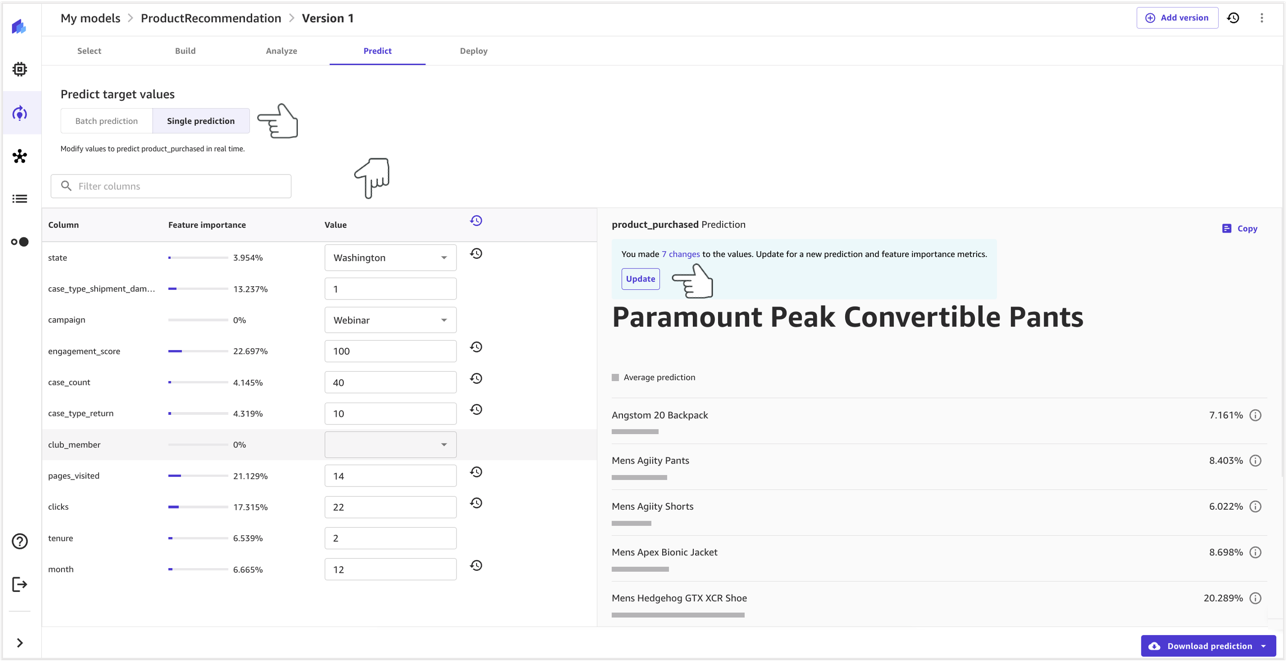Open the empty club_member dropdown
Image resolution: width=1287 pixels, height=661 pixels.
(390, 445)
